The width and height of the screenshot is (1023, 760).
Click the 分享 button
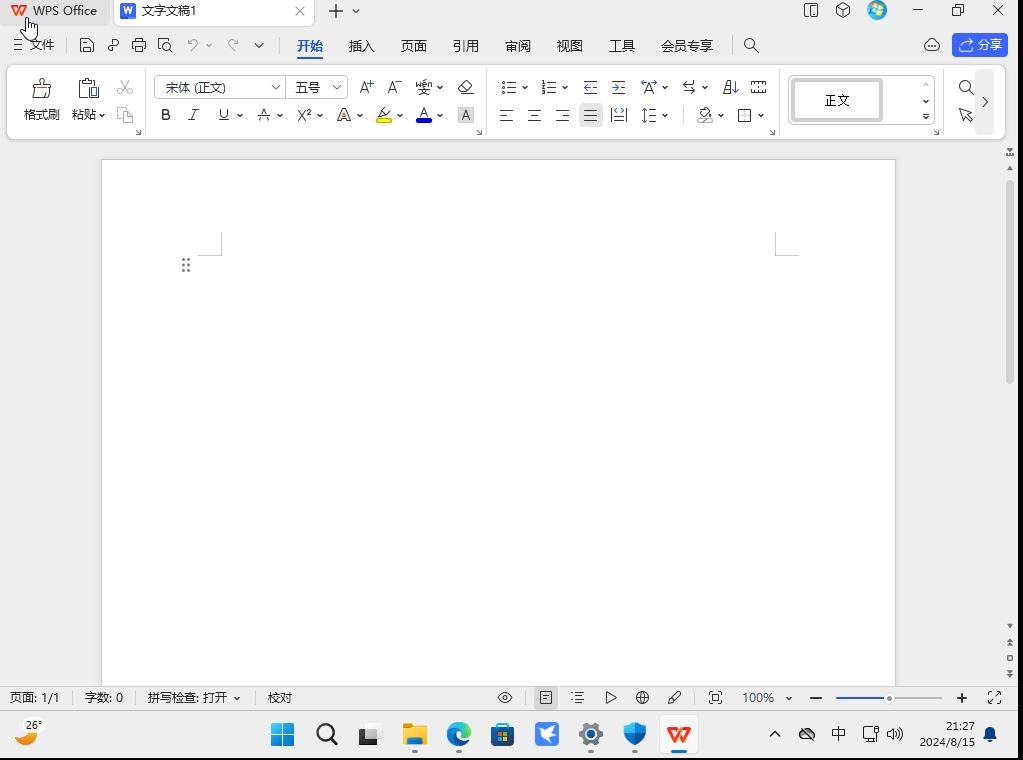pos(978,45)
